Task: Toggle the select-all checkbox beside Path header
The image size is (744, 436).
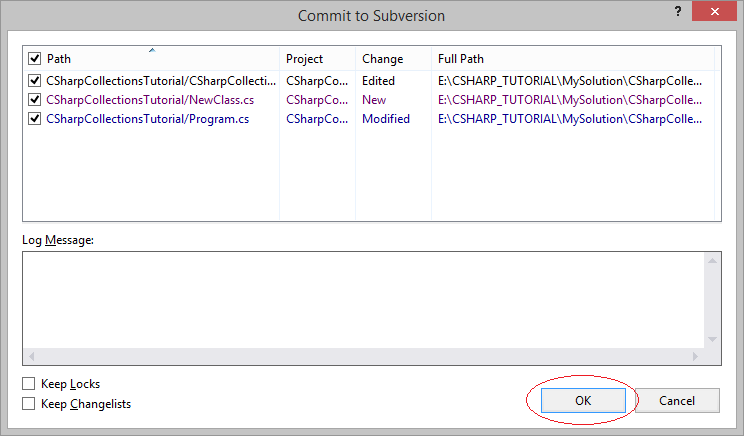Action: click(x=35, y=59)
